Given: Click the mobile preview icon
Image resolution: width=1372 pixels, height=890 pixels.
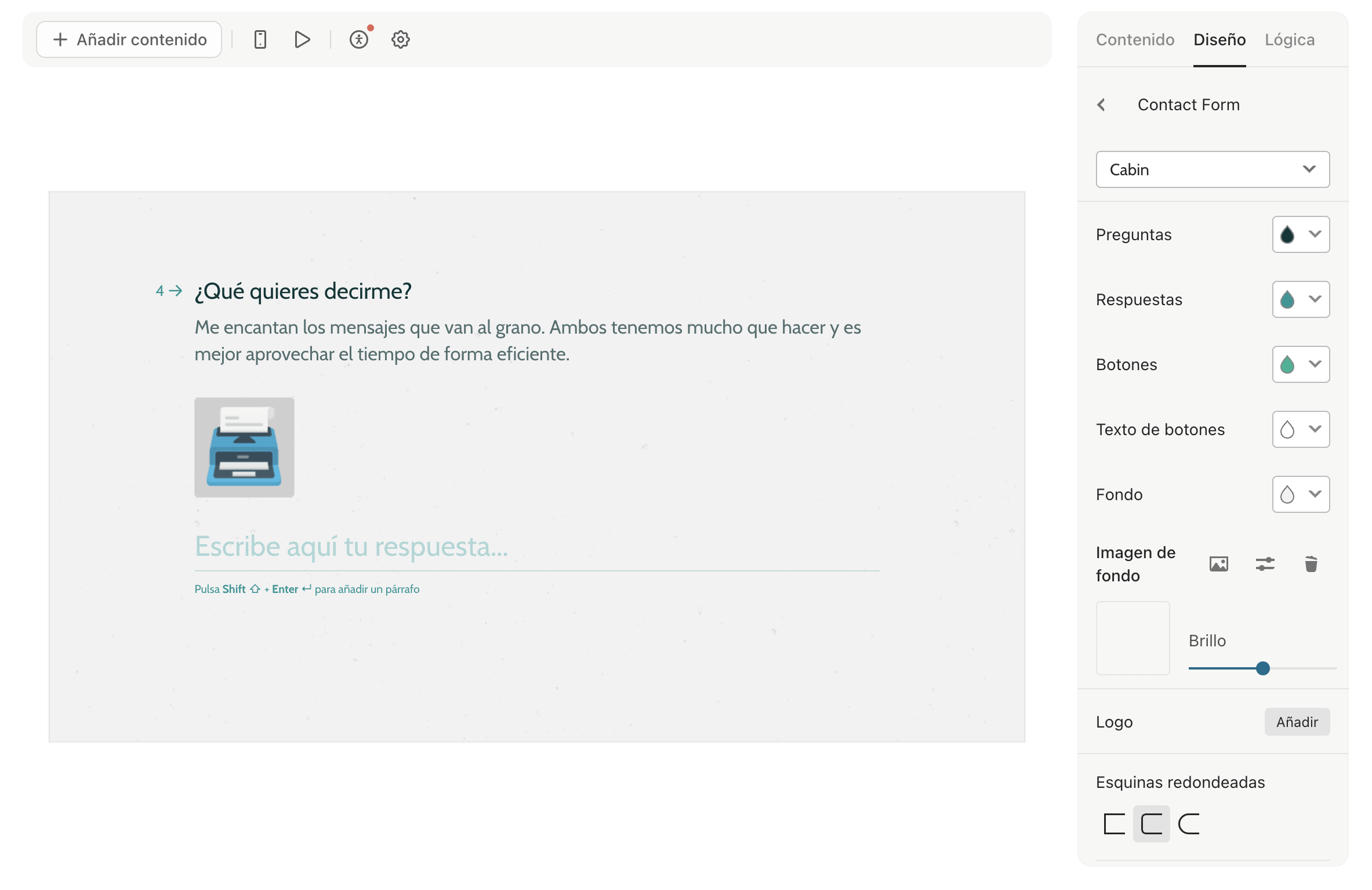Looking at the screenshot, I should click(x=259, y=39).
